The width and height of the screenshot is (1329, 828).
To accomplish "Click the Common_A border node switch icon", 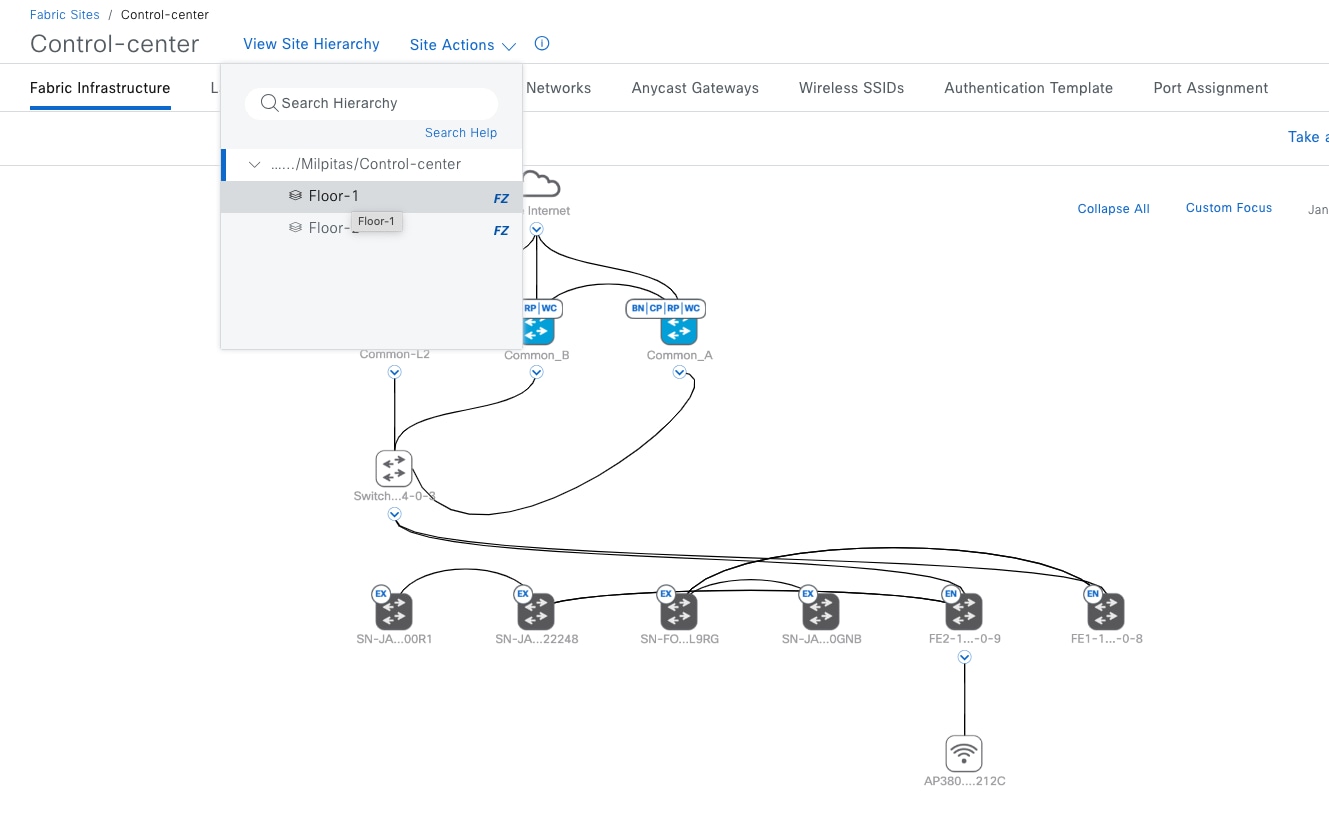I will coord(678,328).
